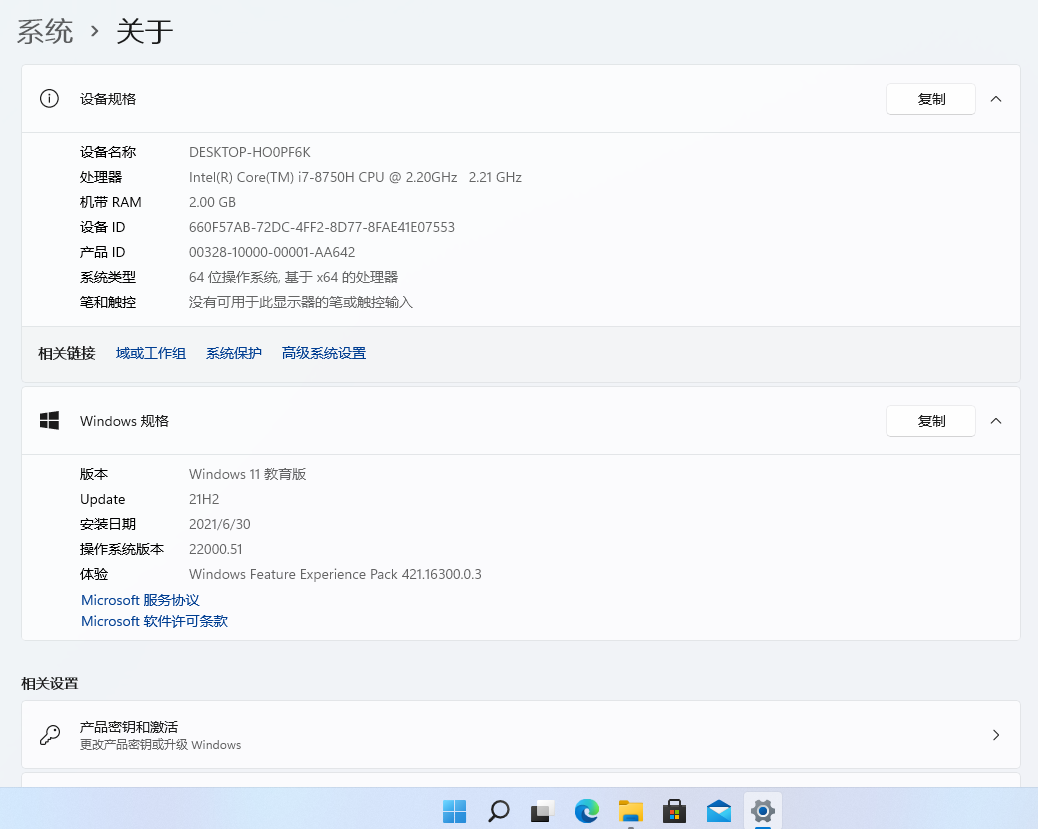This screenshot has width=1038, height=829.
Task: Click the Windows logo beside Windows 规格
Action: click(x=49, y=420)
